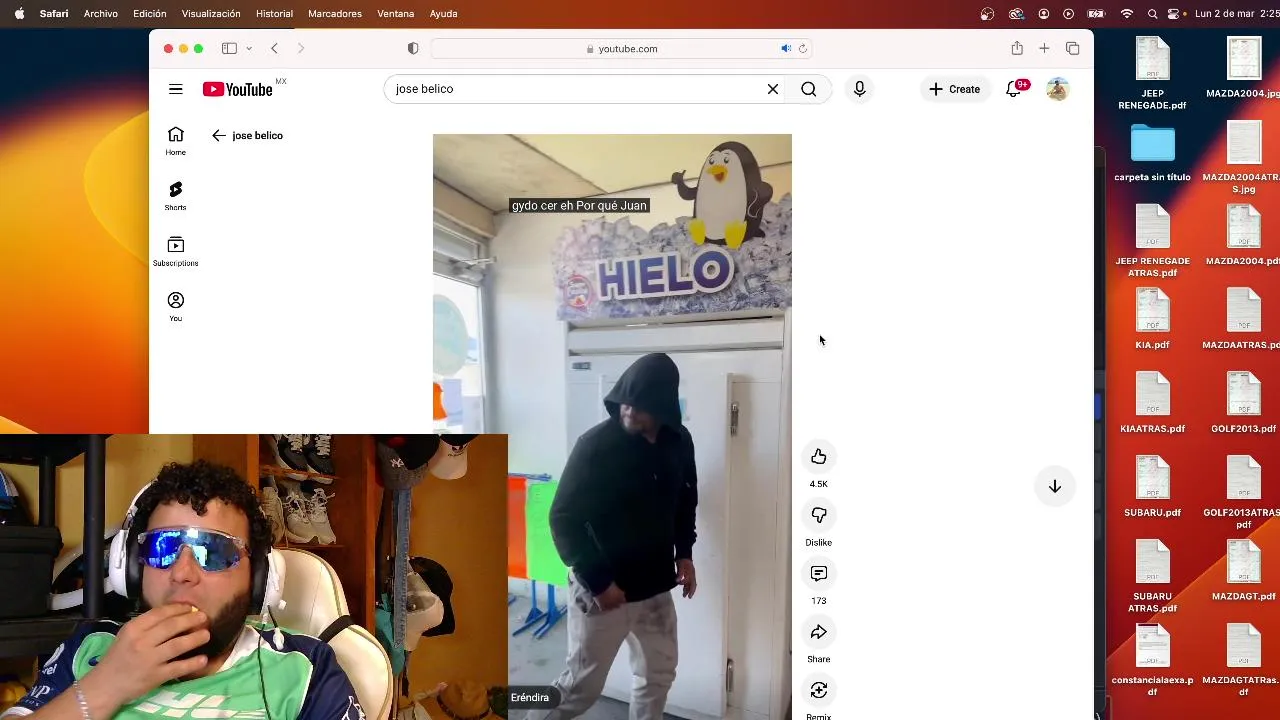Open Spotlight search in menu bar

pos(1152,13)
